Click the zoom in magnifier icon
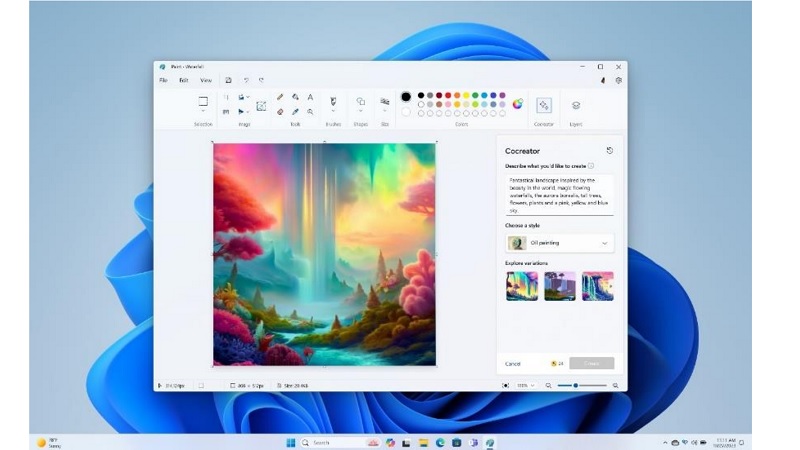The image size is (800, 450). [615, 386]
